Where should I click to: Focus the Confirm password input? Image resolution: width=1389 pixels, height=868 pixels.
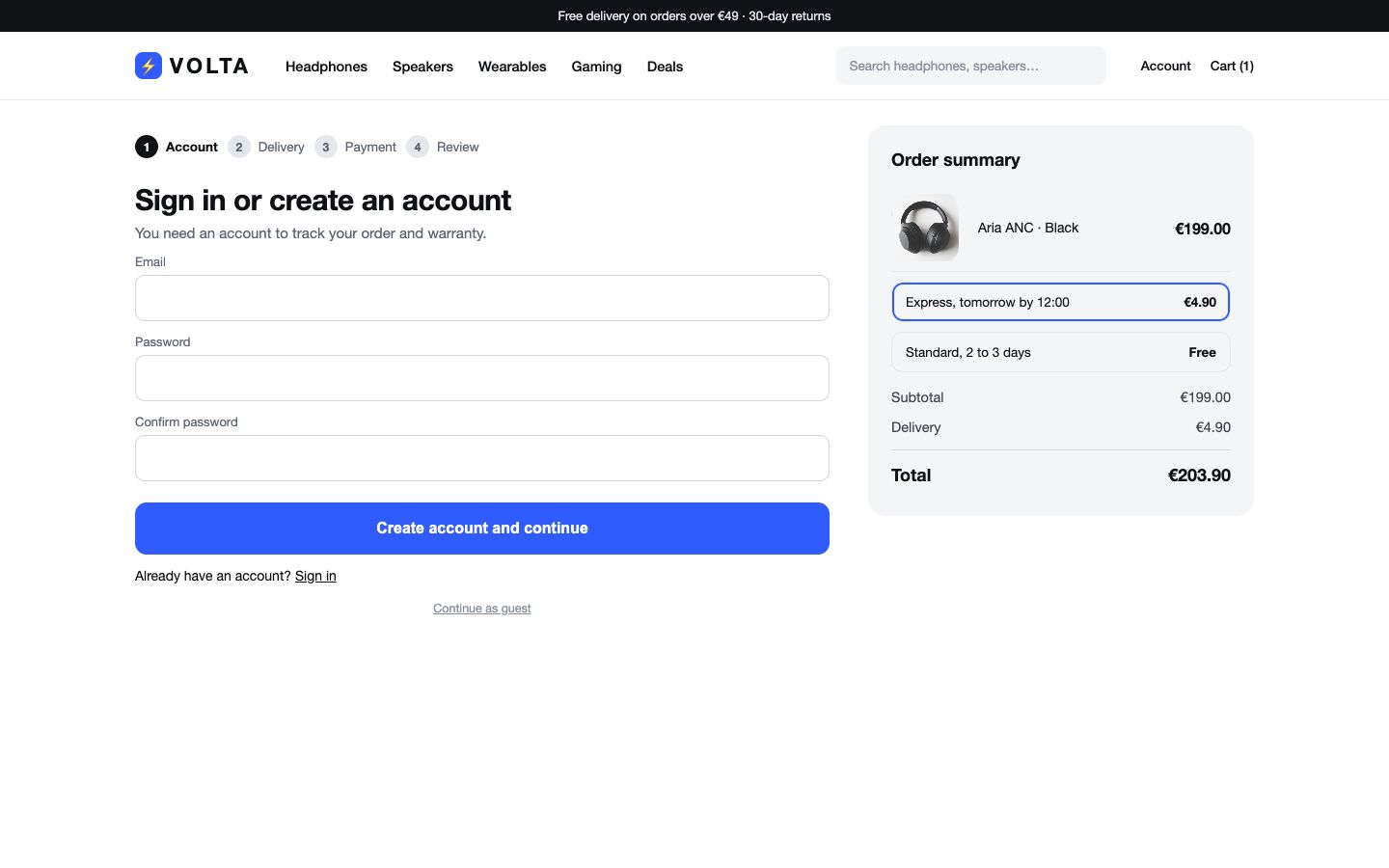click(482, 458)
